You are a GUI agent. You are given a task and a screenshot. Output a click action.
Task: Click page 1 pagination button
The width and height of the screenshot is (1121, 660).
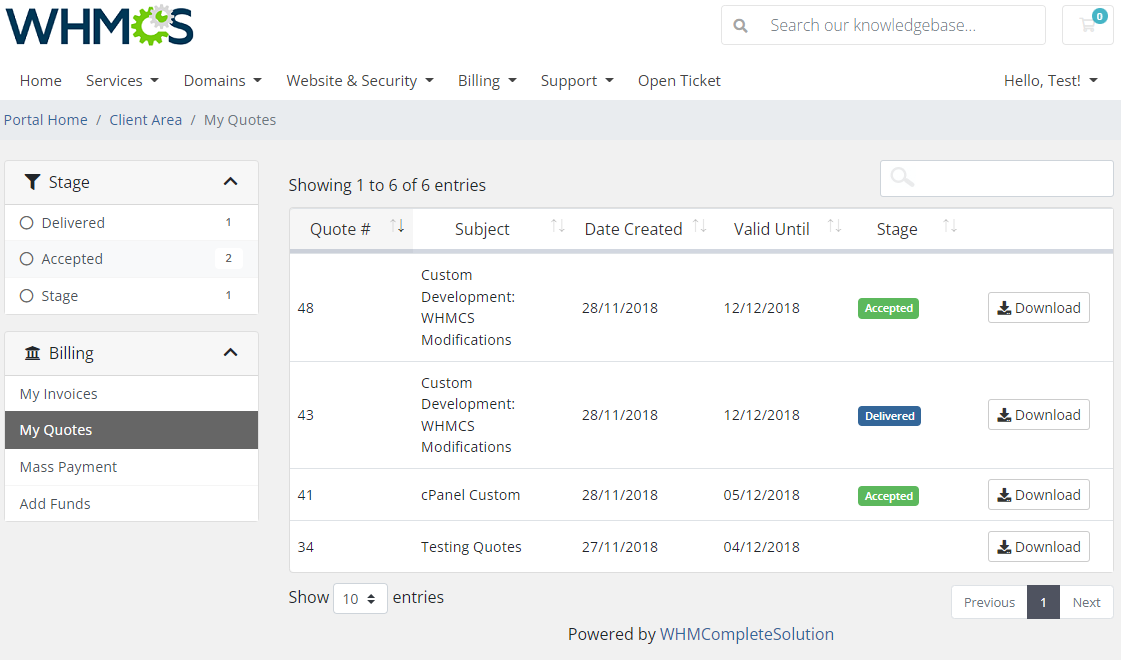1044,602
